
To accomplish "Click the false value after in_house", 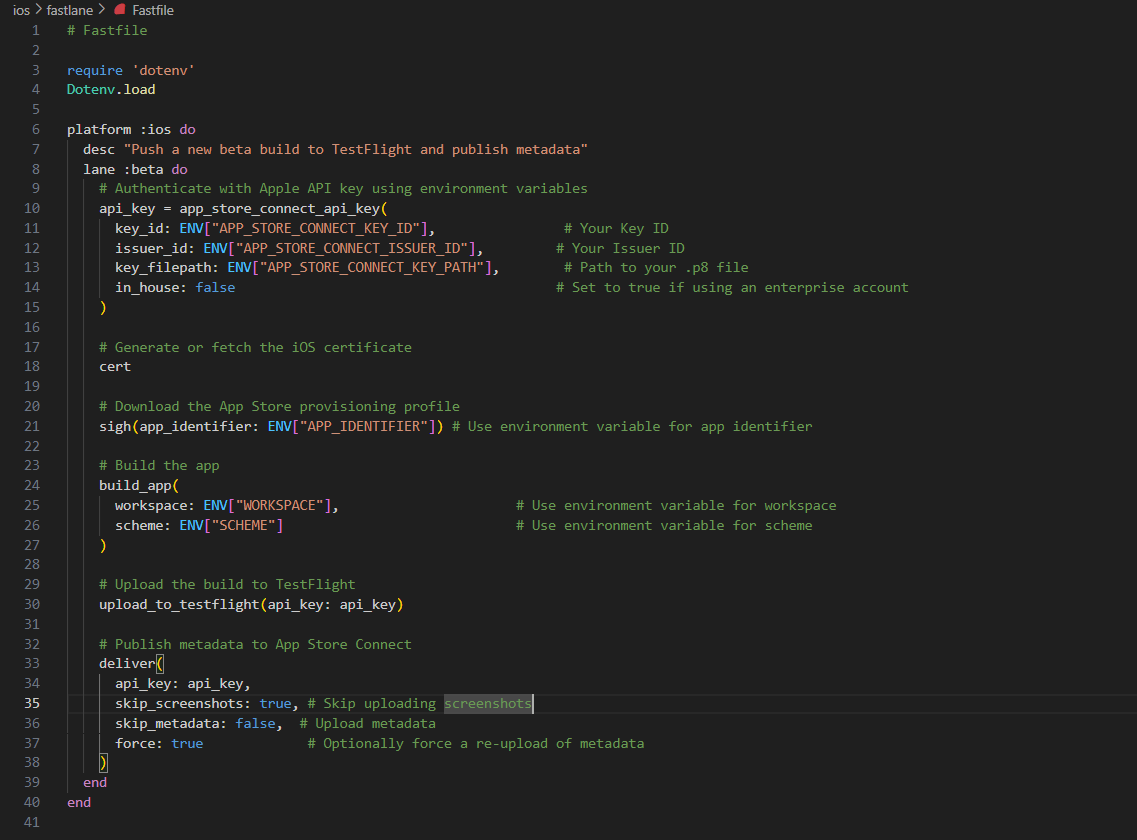I will coord(218,287).
